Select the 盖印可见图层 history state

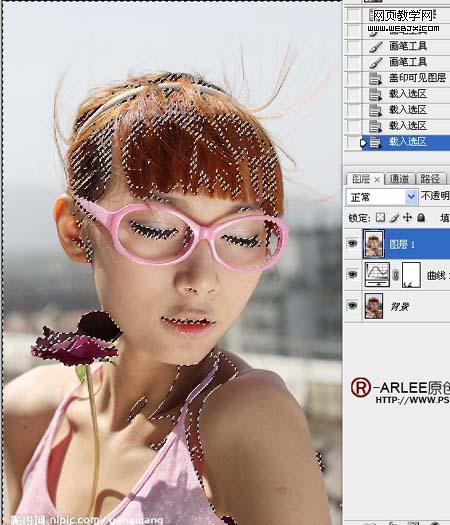[x=406, y=78]
